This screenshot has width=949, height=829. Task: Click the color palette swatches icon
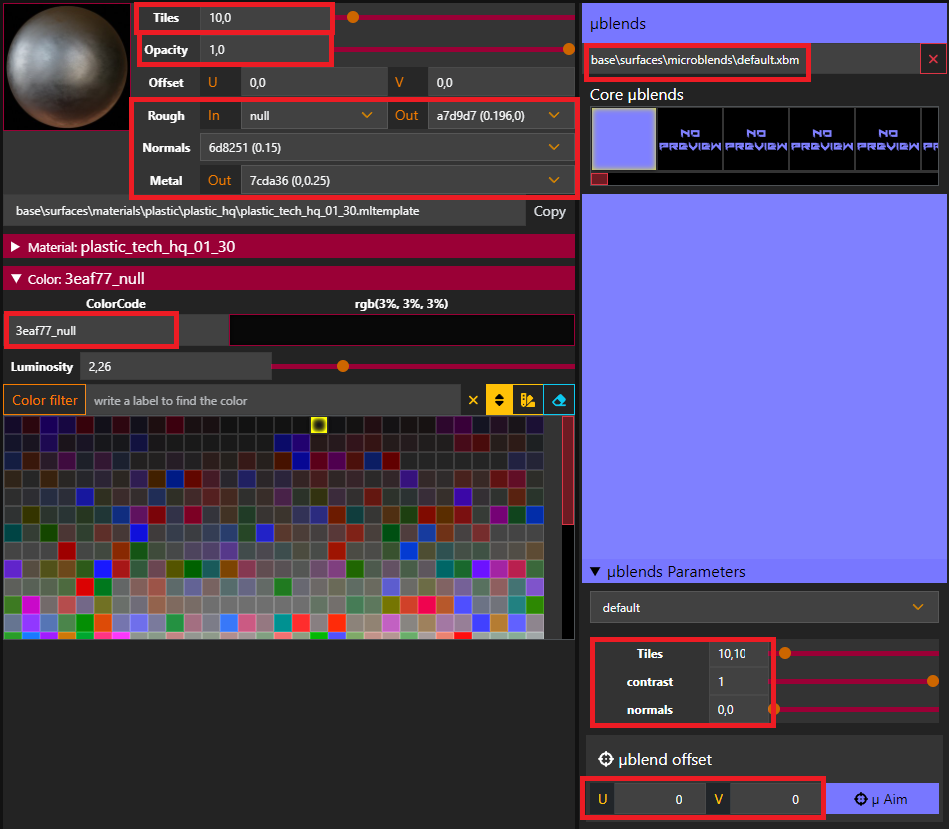pos(529,400)
